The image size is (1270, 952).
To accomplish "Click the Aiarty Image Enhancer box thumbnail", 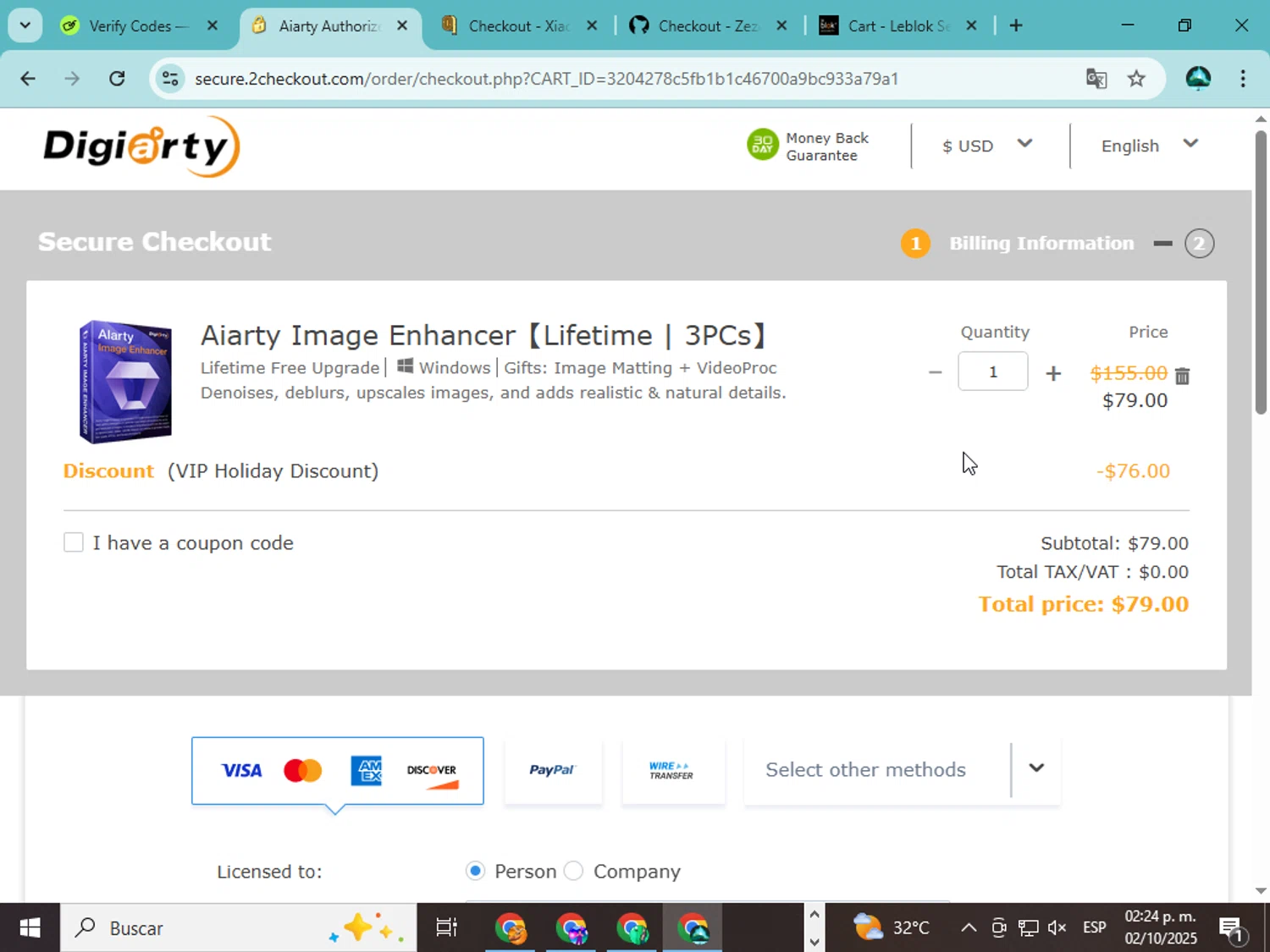I will [125, 382].
